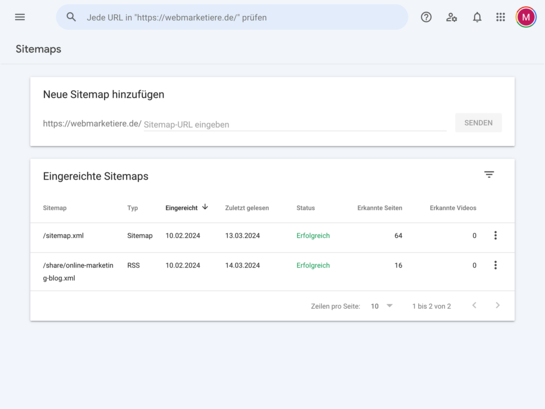This screenshot has height=409, width=545.
Task: Click the 1 bis 2 von 2 label
Action: coord(431,306)
